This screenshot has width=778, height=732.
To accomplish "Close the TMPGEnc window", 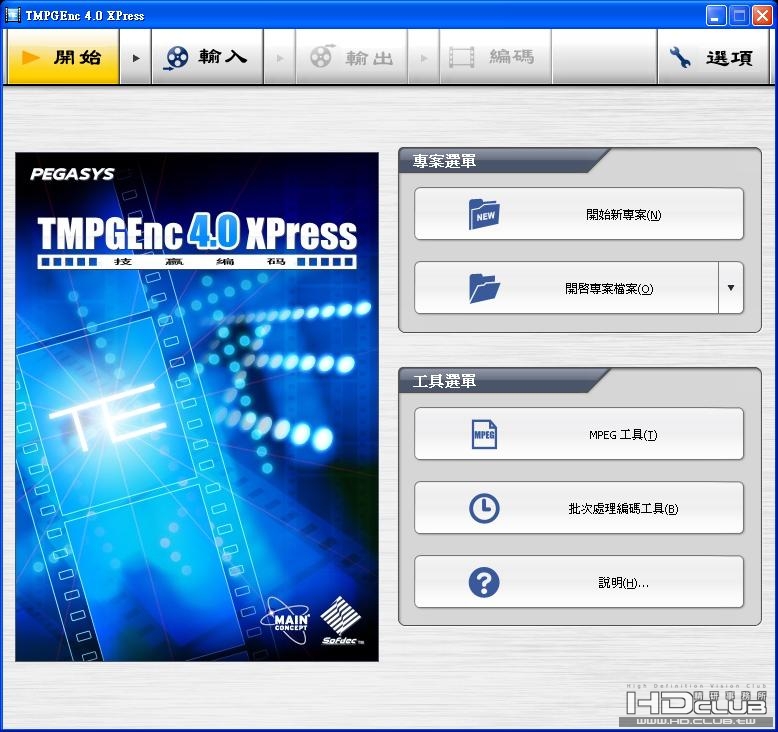I will (762, 15).
